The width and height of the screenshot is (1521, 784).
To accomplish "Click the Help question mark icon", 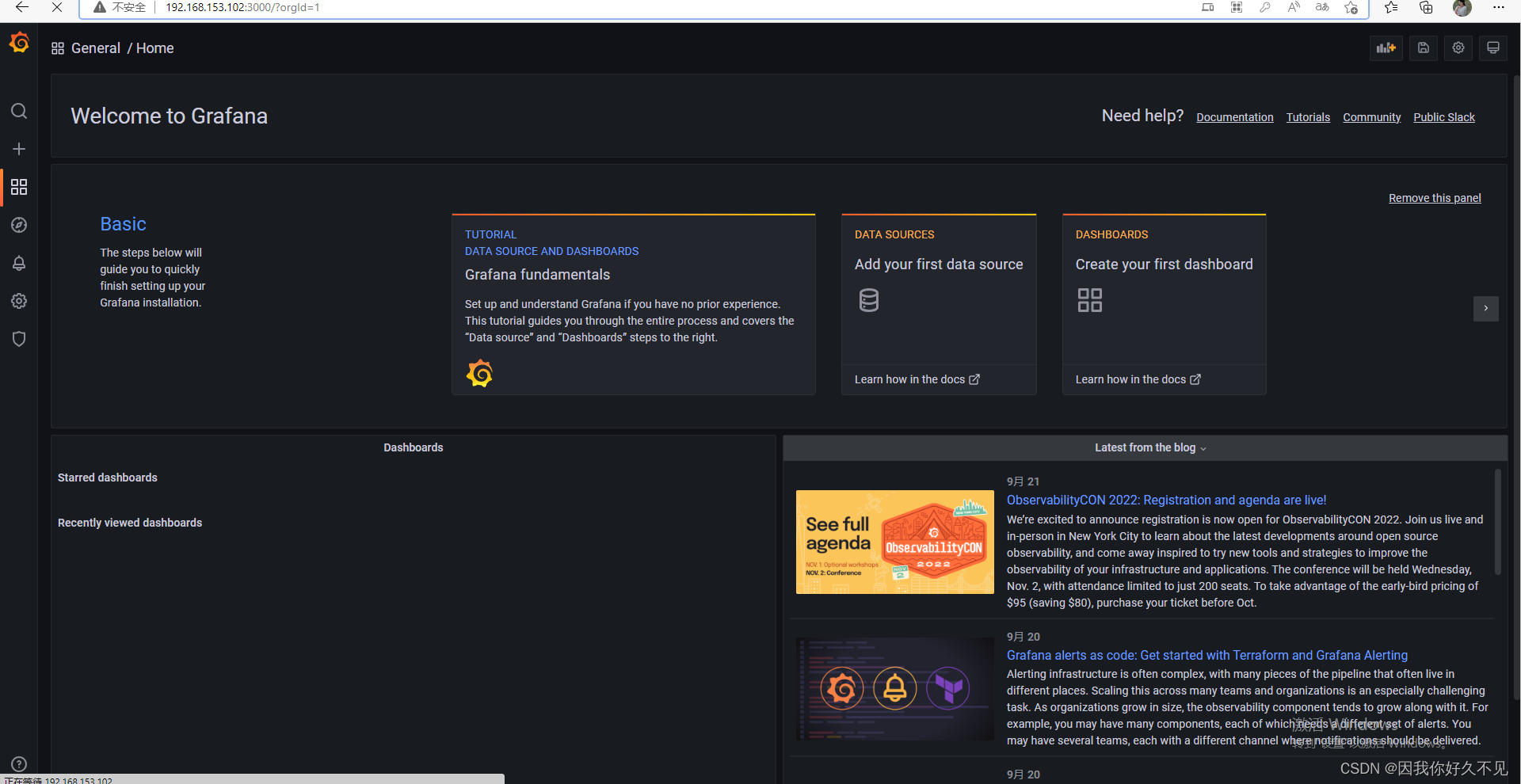I will click(19, 763).
